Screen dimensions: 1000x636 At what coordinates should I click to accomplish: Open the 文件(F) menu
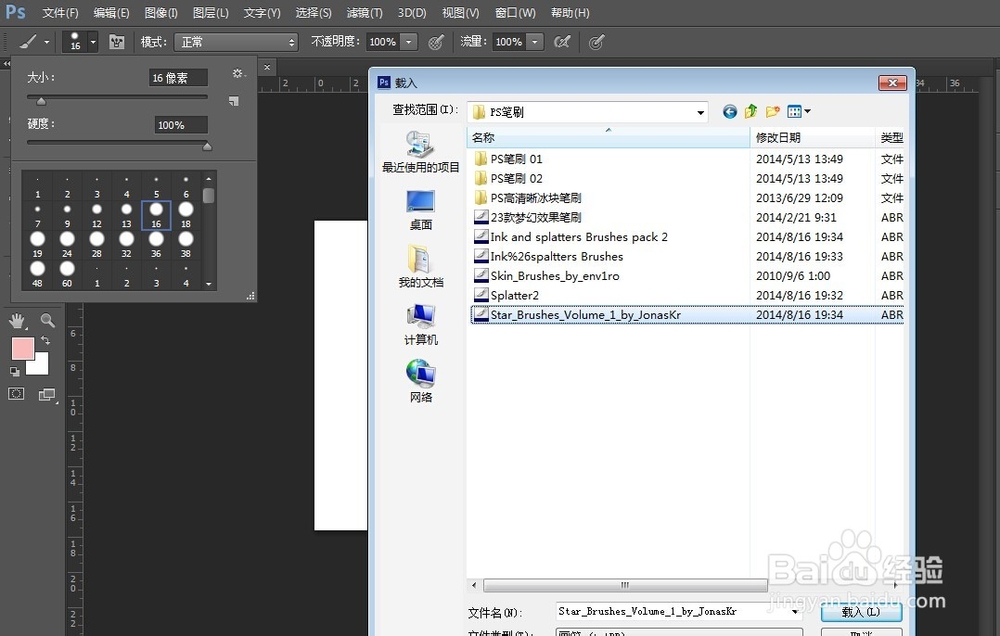pos(61,13)
